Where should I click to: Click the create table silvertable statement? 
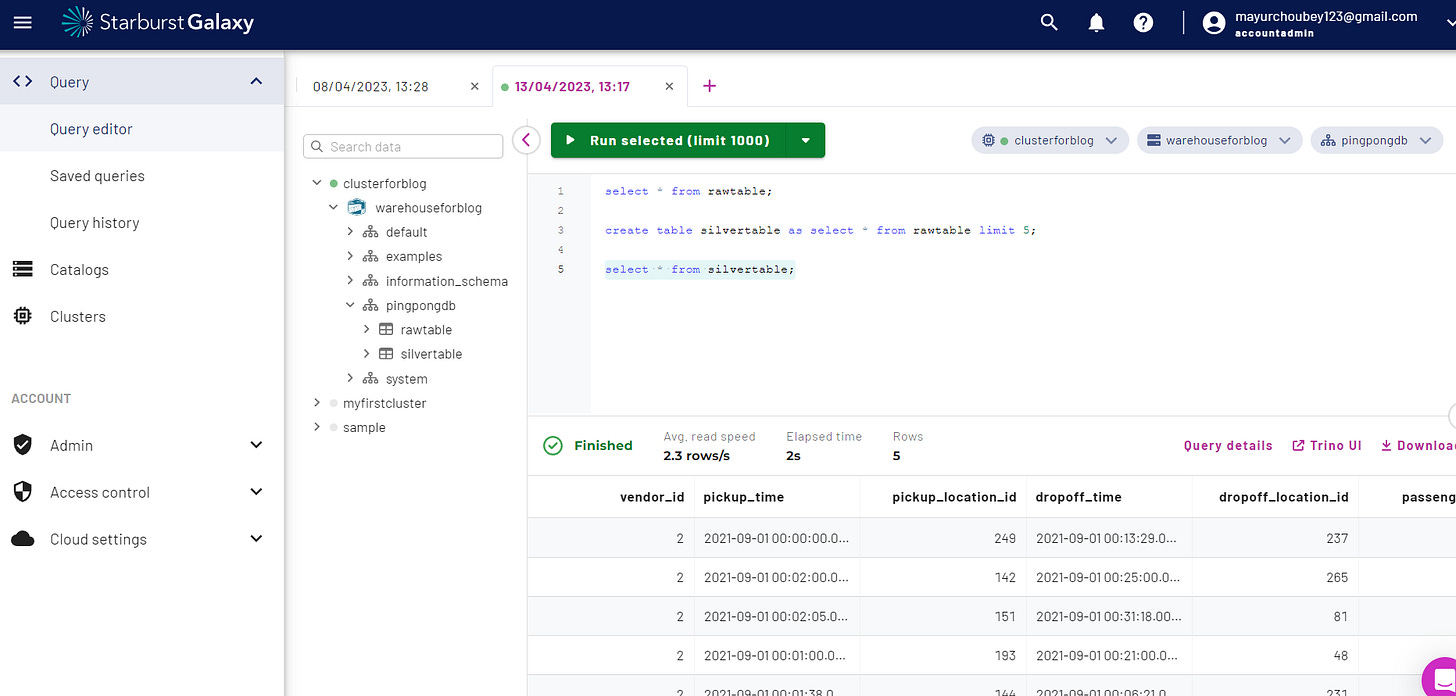tap(820, 230)
